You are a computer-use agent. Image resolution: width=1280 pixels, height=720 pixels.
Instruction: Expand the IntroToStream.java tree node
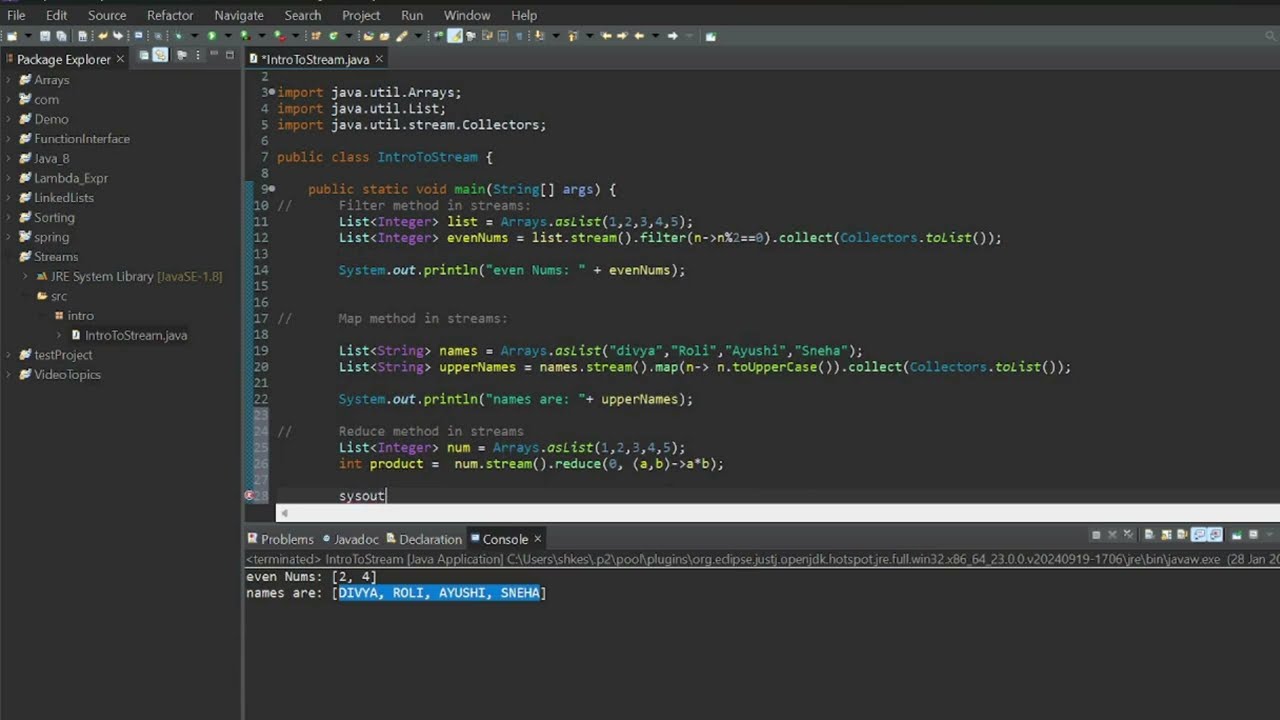59,335
